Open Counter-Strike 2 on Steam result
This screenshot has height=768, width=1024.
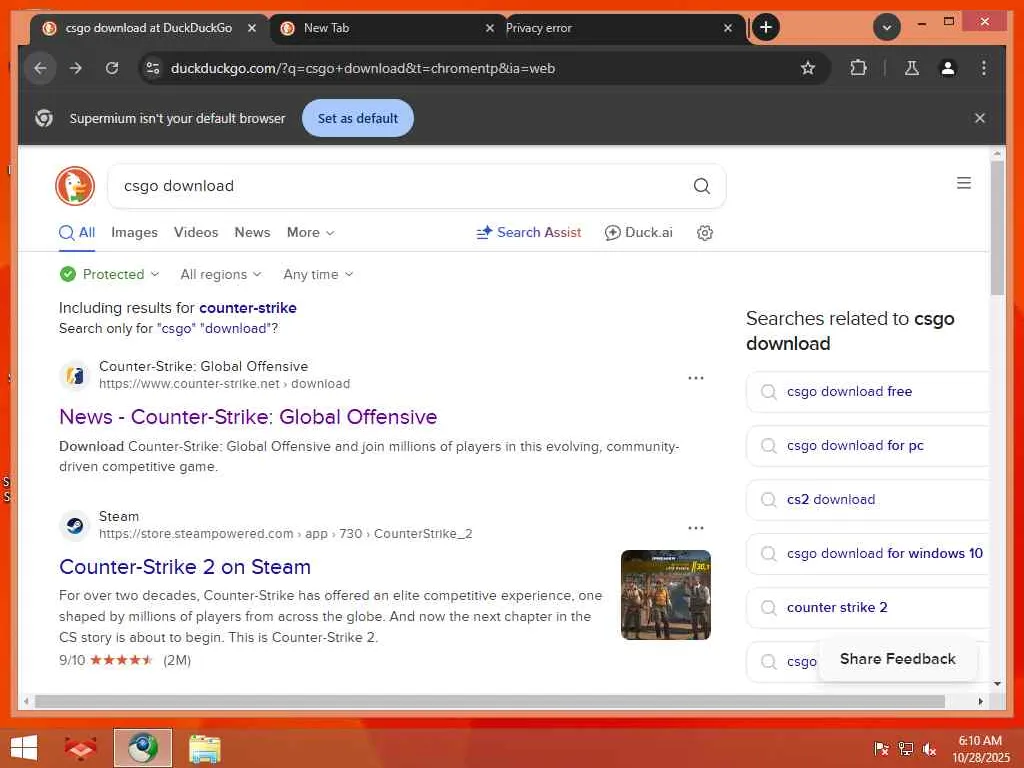185,566
